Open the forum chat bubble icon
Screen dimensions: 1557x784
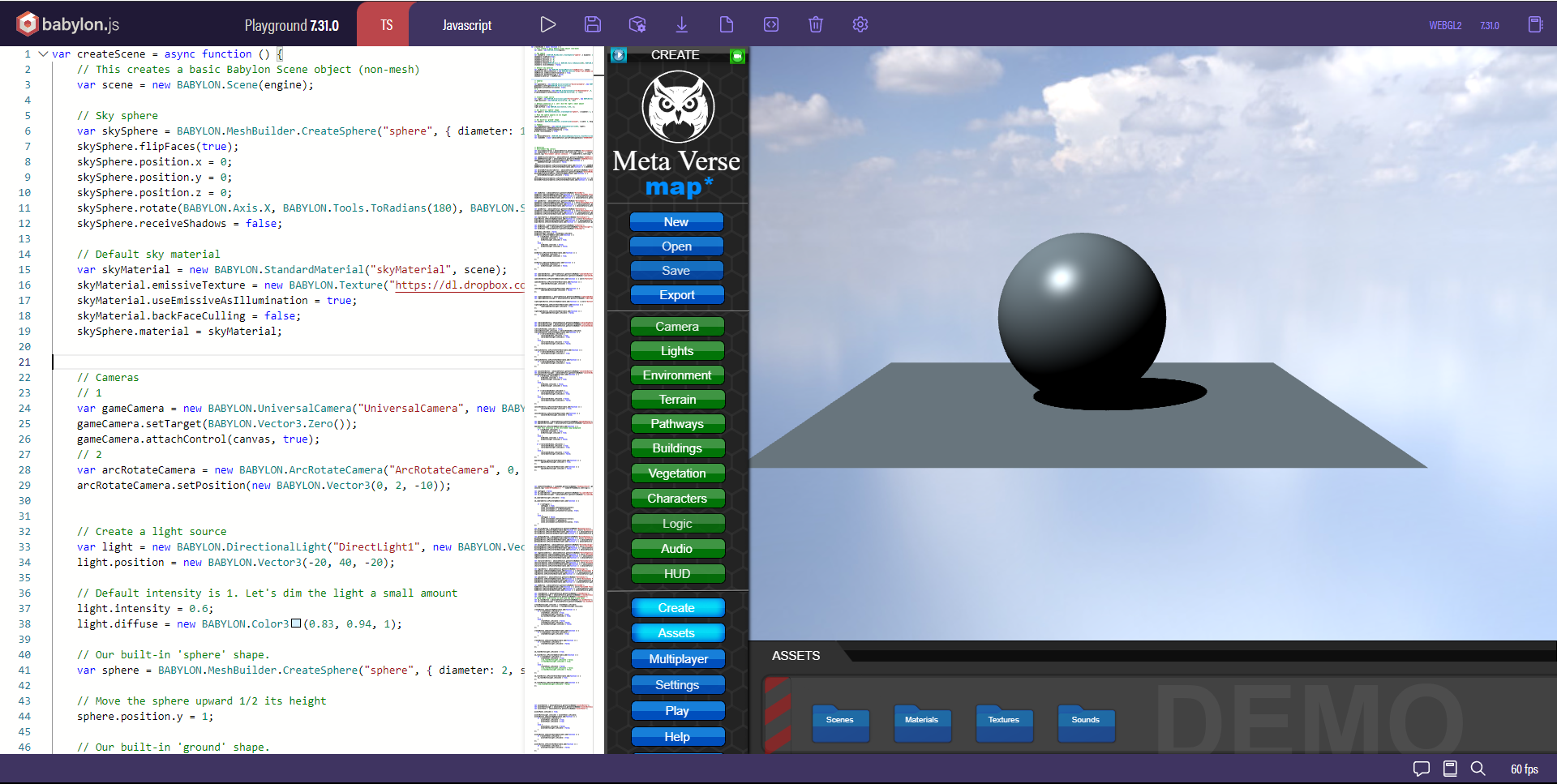[1422, 769]
